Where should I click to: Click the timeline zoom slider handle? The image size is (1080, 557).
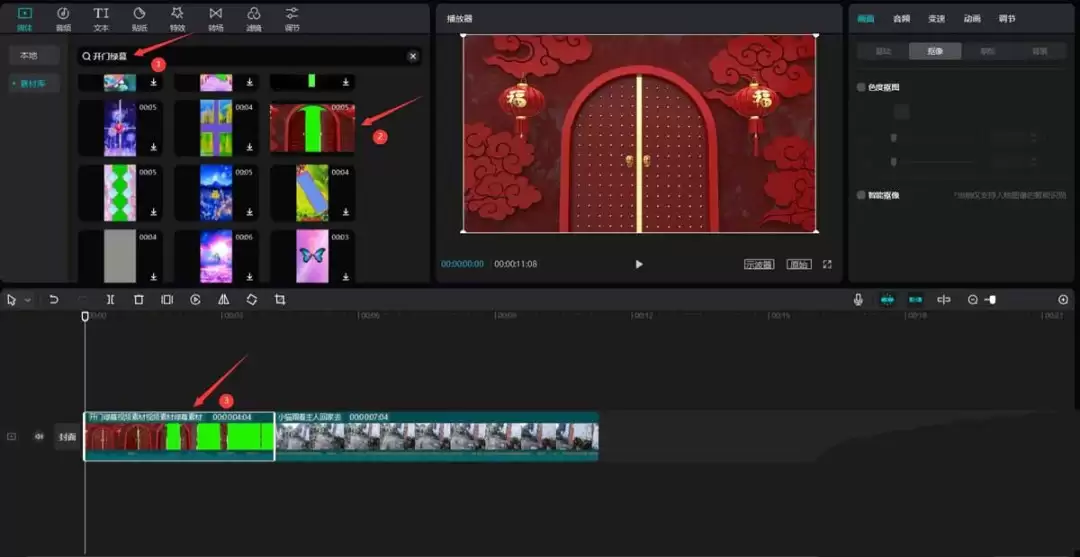tap(991, 300)
